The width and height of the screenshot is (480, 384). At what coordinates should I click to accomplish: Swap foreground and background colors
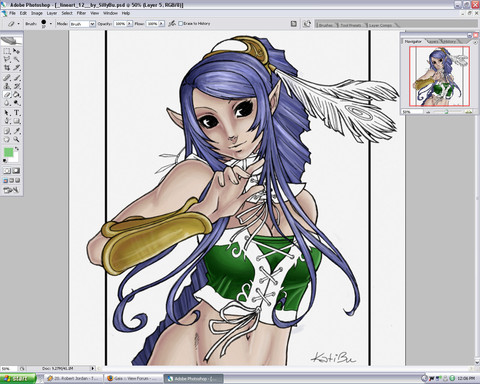(17, 149)
